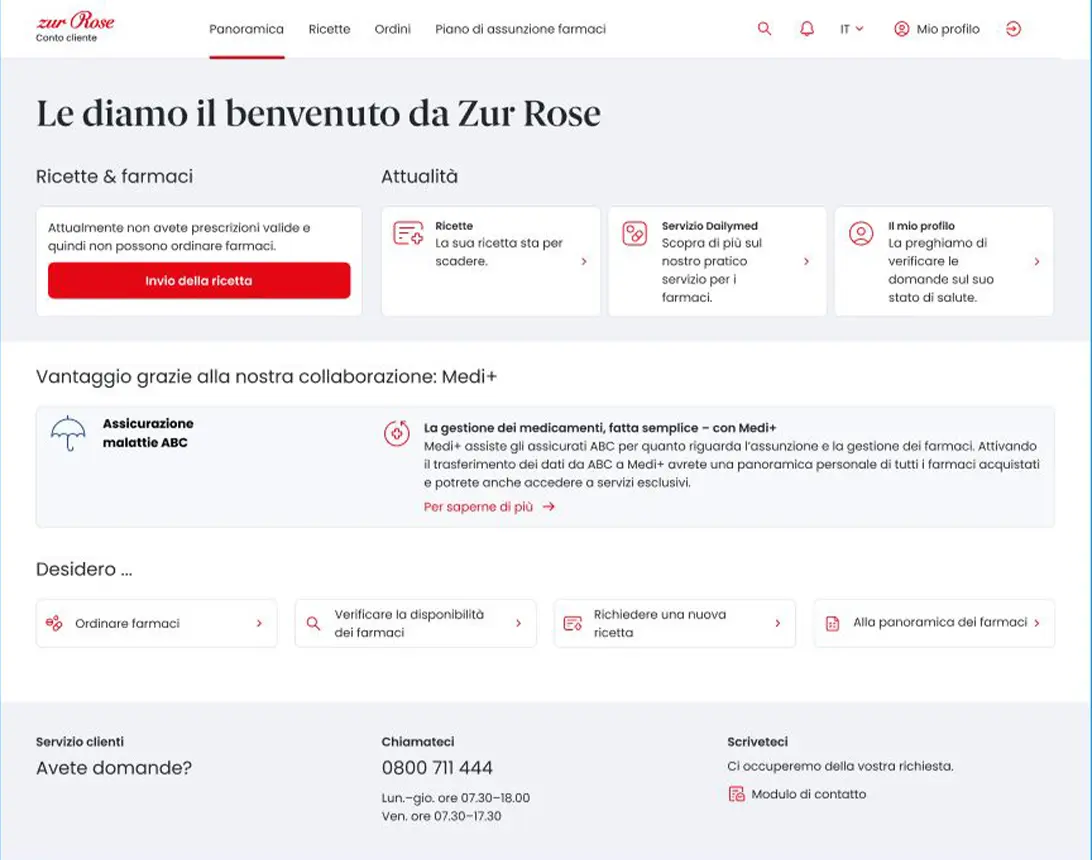Click Assicurazione malattie ABC label
The image size is (1092, 860).
[x=148, y=433]
